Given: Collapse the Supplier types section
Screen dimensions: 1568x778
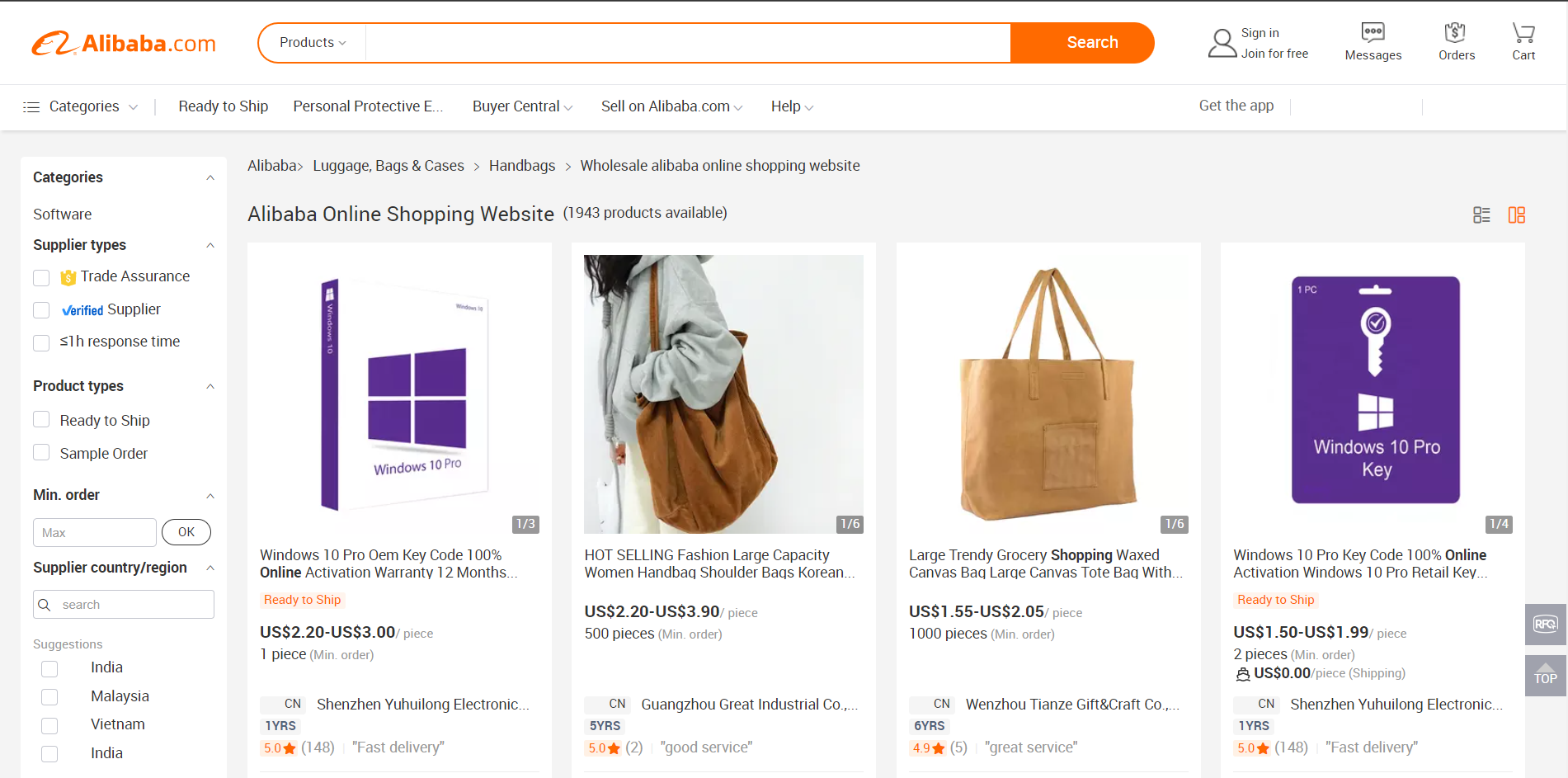Looking at the screenshot, I should click(x=210, y=246).
